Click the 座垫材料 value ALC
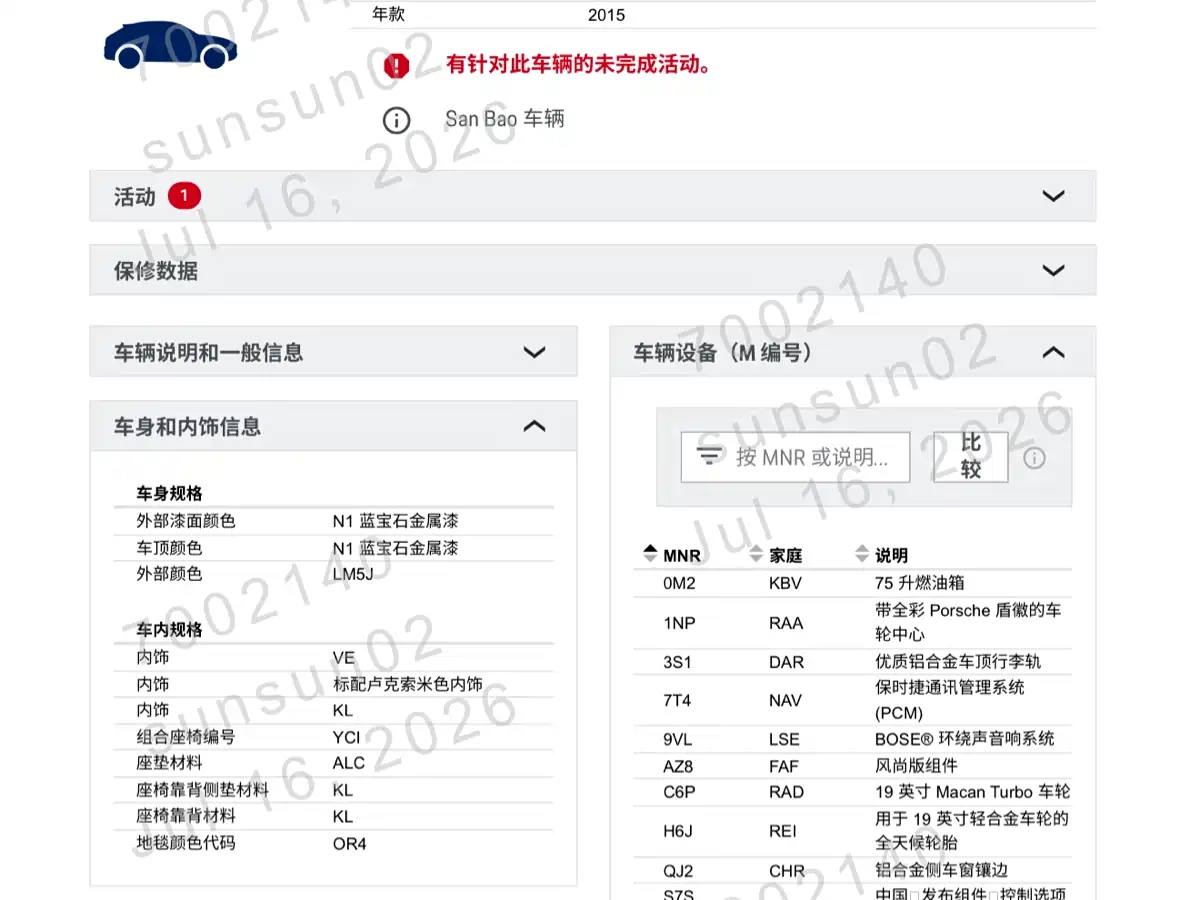Screen dimensions: 1200x900 (349, 763)
